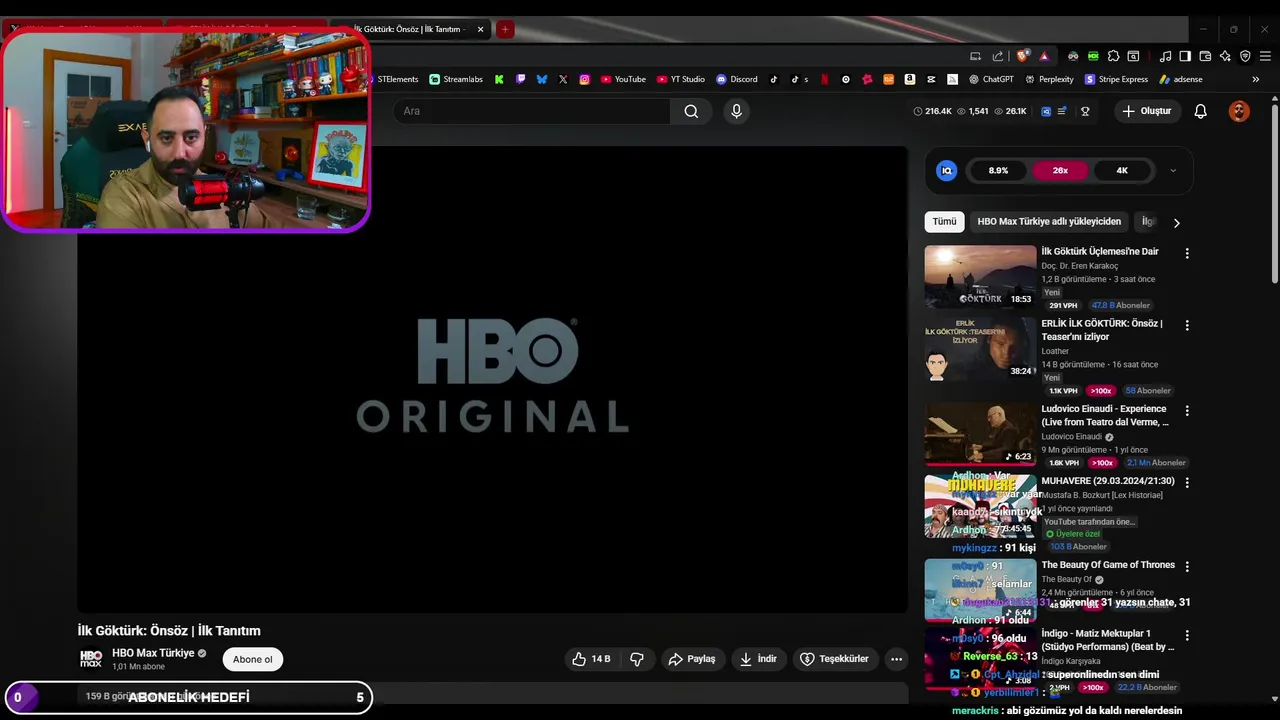Toggle the browser sidebar panel icon
This screenshot has width=1280, height=720.
click(1185, 56)
